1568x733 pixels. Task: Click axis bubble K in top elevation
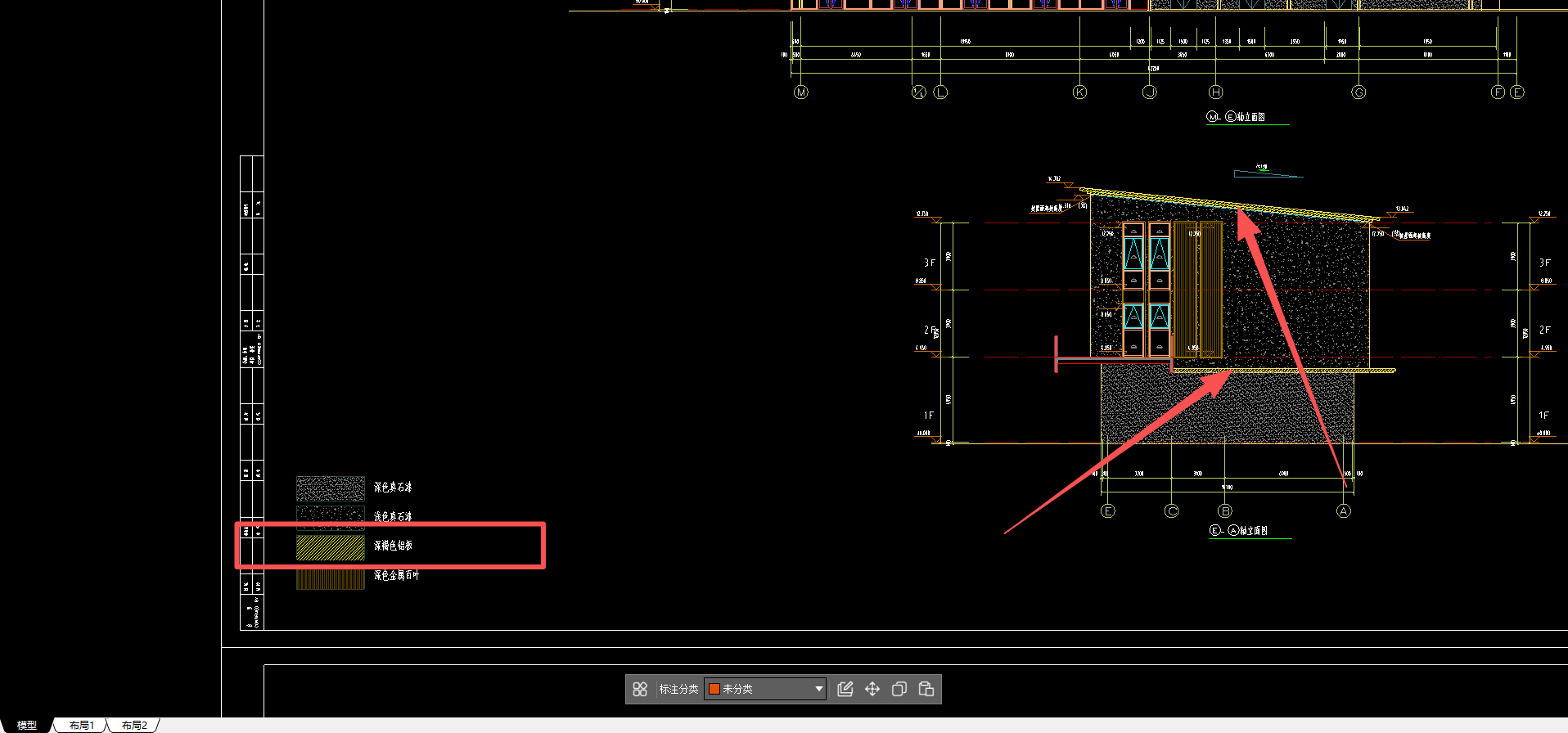pyautogui.click(x=1079, y=92)
